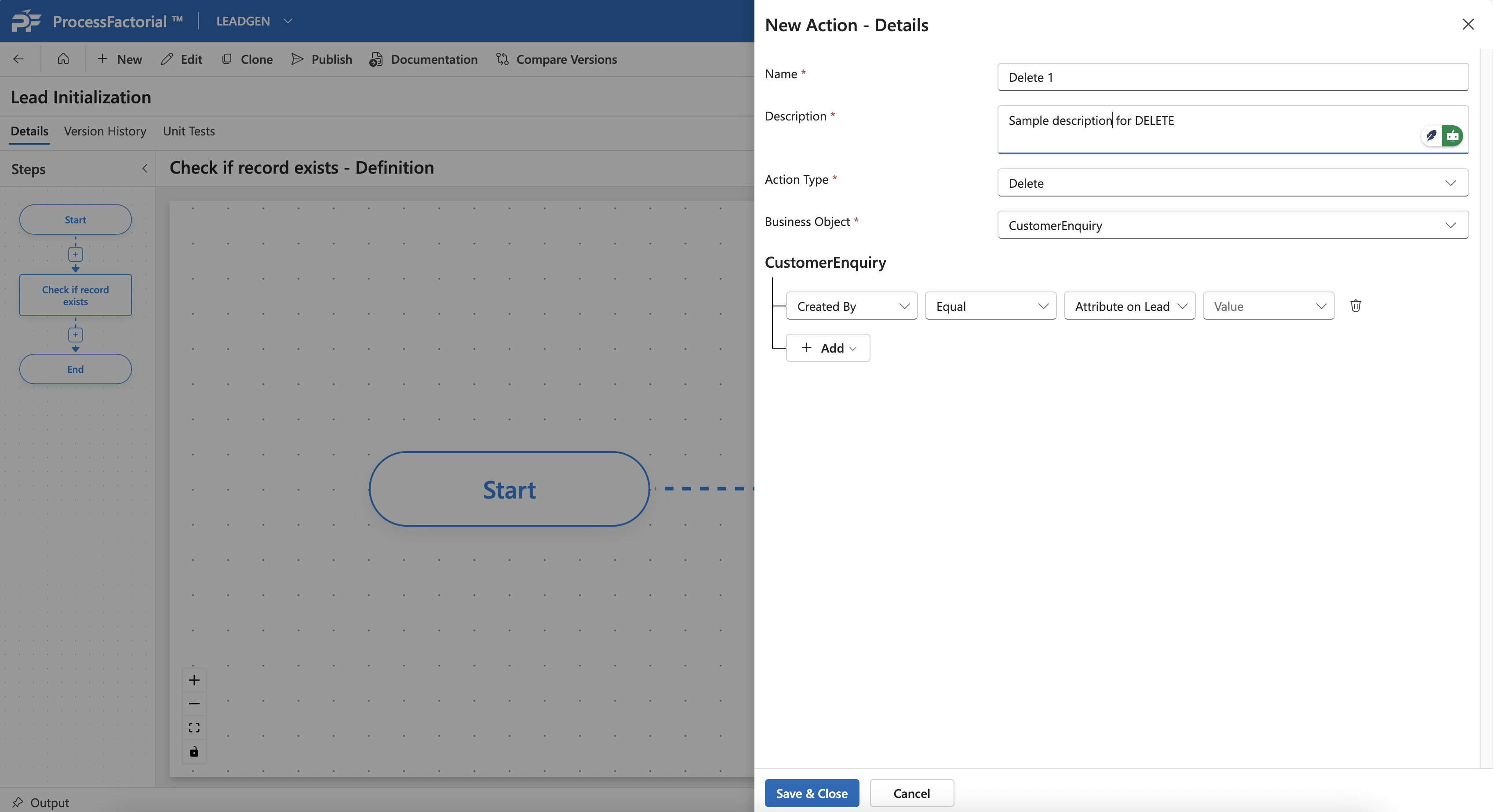Viewport: 1493px width, 812px height.
Task: Switch to Unit Tests tab
Action: point(188,131)
